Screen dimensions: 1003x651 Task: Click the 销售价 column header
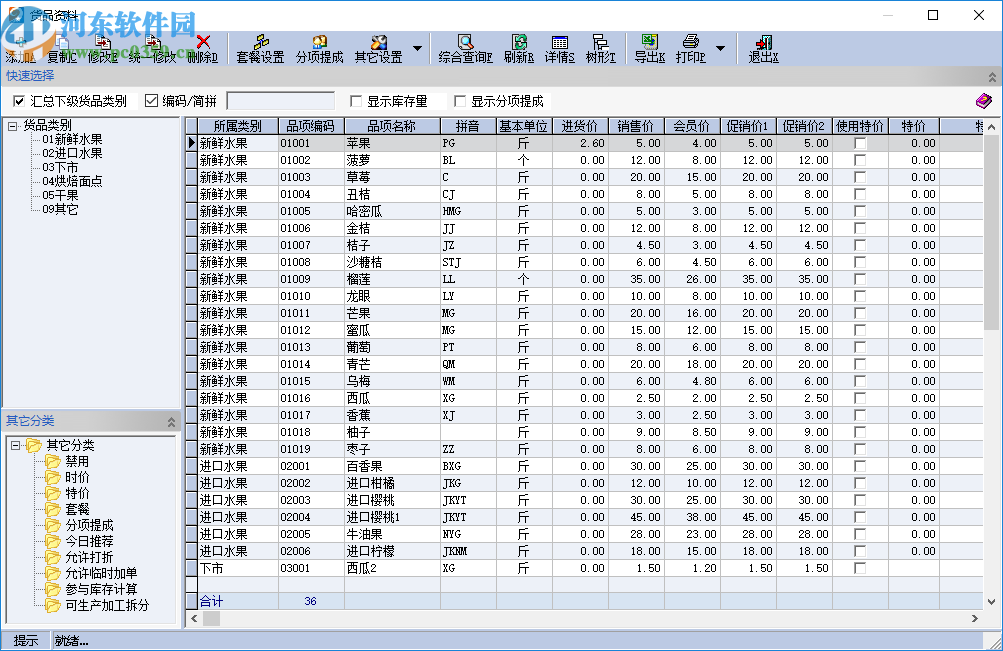(x=636, y=127)
